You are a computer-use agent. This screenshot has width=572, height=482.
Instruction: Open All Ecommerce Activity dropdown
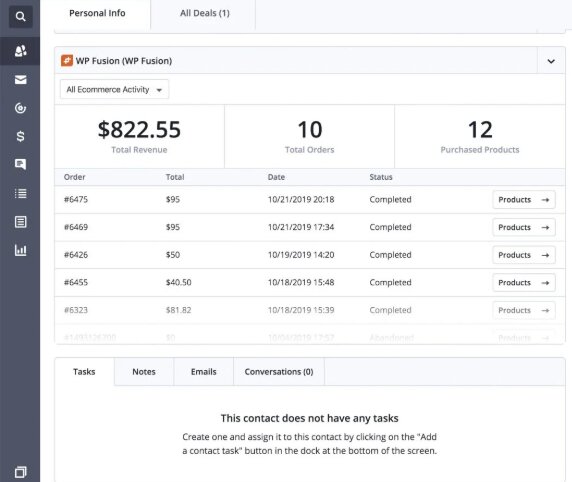tap(114, 89)
